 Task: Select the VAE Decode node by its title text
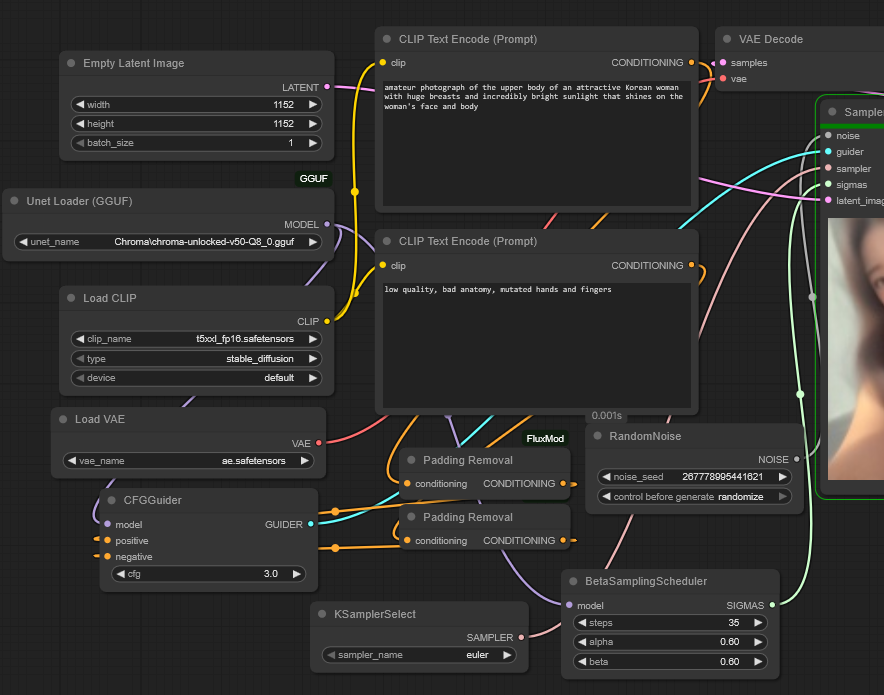771,39
